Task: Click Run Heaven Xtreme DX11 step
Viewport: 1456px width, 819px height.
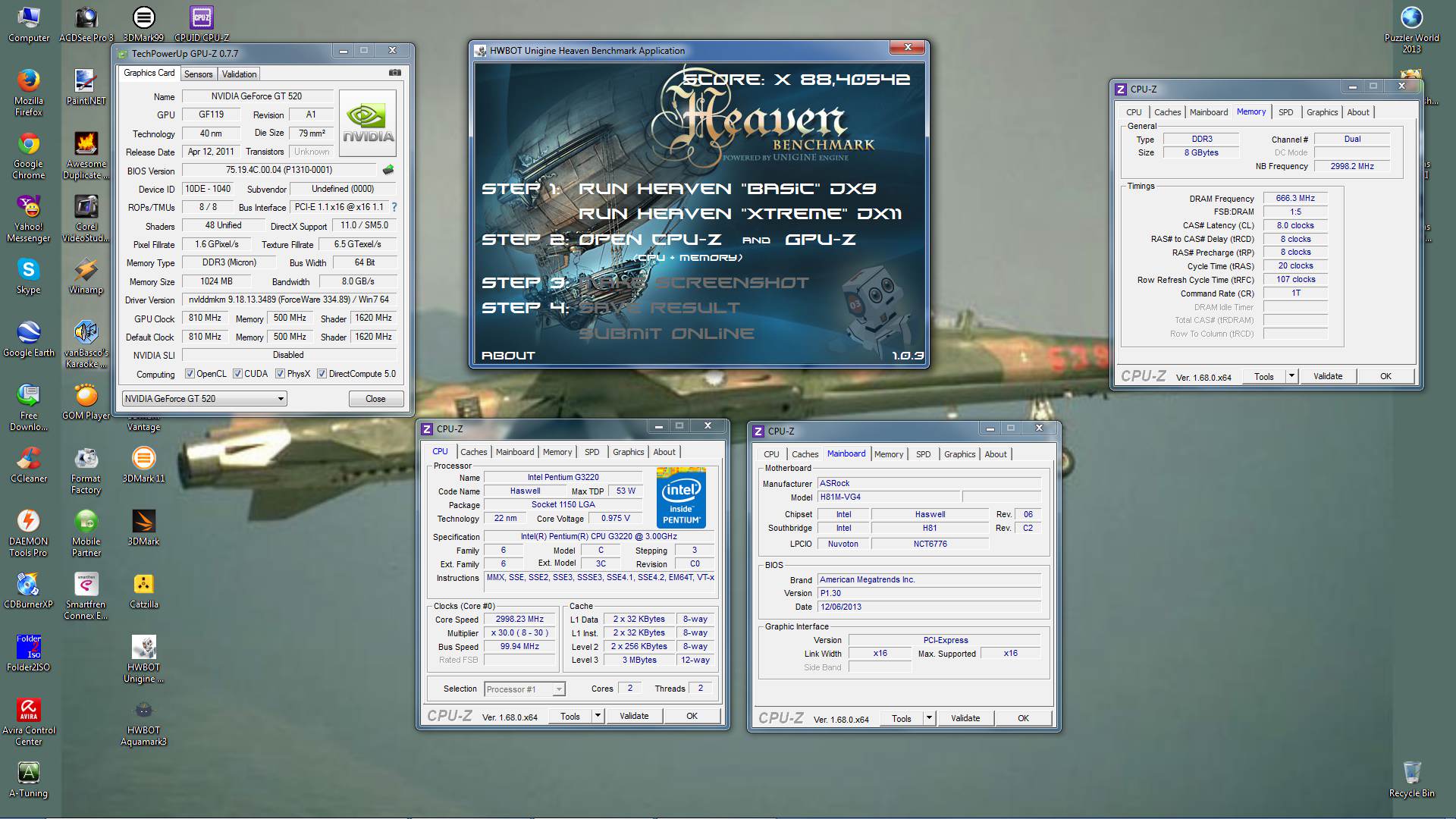Action: (x=740, y=214)
